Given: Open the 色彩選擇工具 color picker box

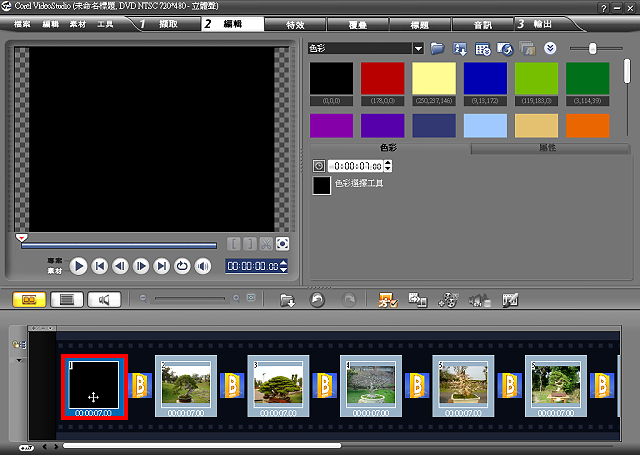Looking at the screenshot, I should pos(322,185).
